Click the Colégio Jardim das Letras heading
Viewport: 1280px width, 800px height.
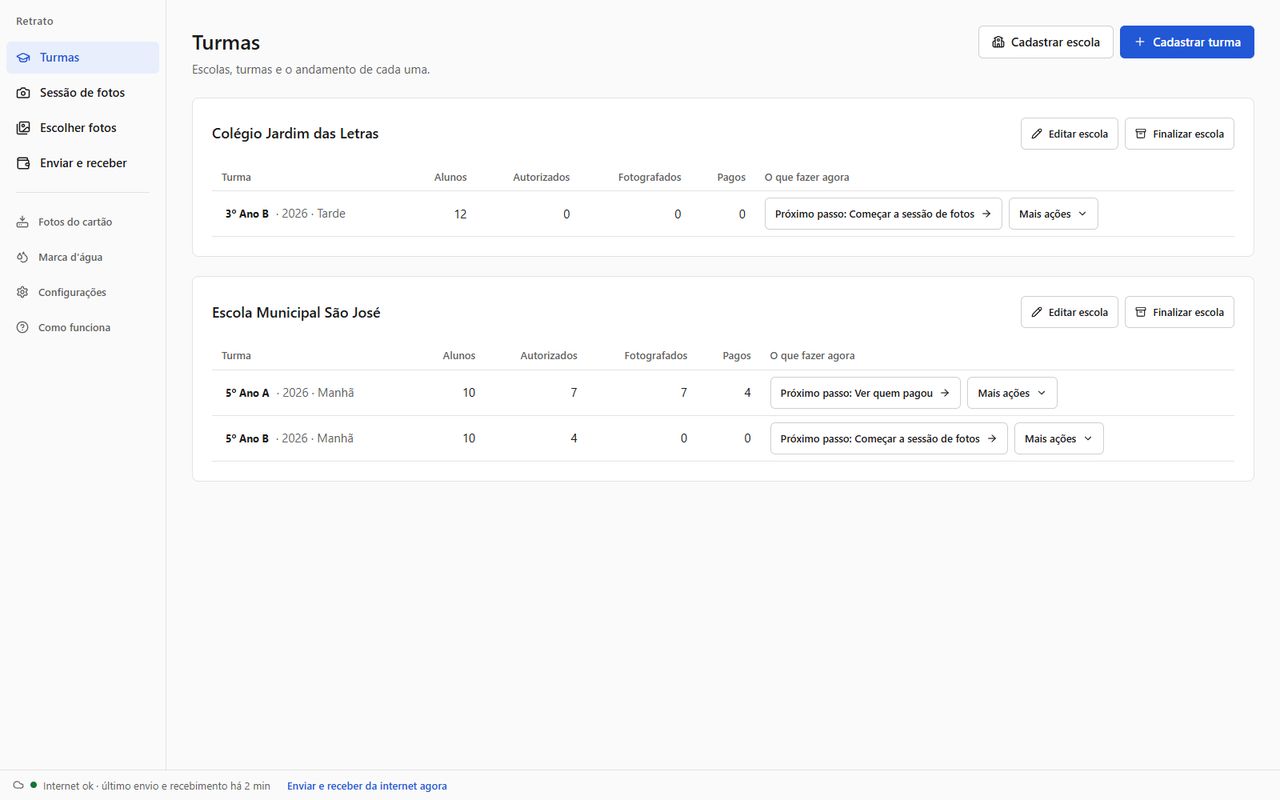(x=295, y=133)
